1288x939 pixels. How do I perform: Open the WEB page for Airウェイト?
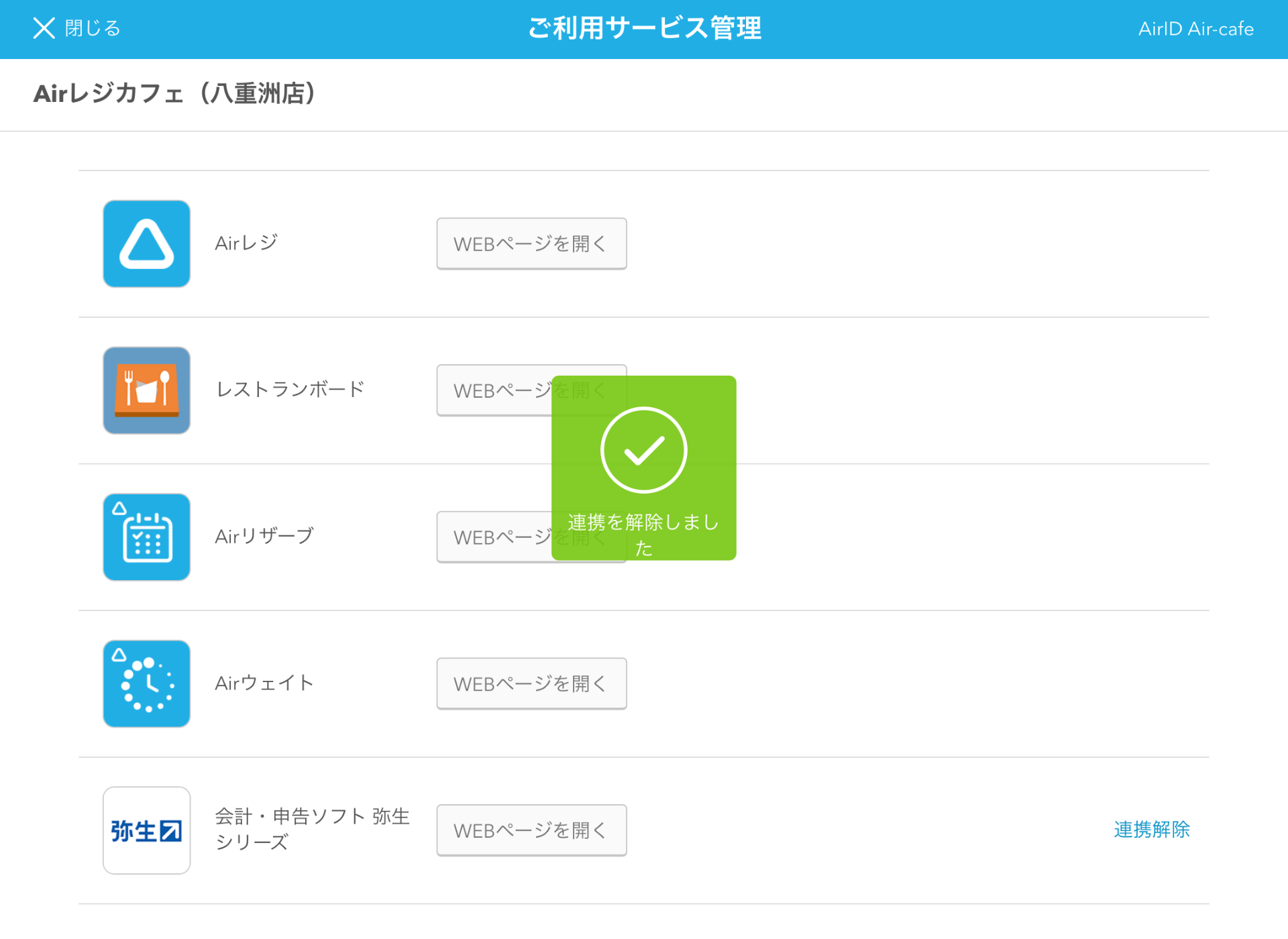point(531,683)
